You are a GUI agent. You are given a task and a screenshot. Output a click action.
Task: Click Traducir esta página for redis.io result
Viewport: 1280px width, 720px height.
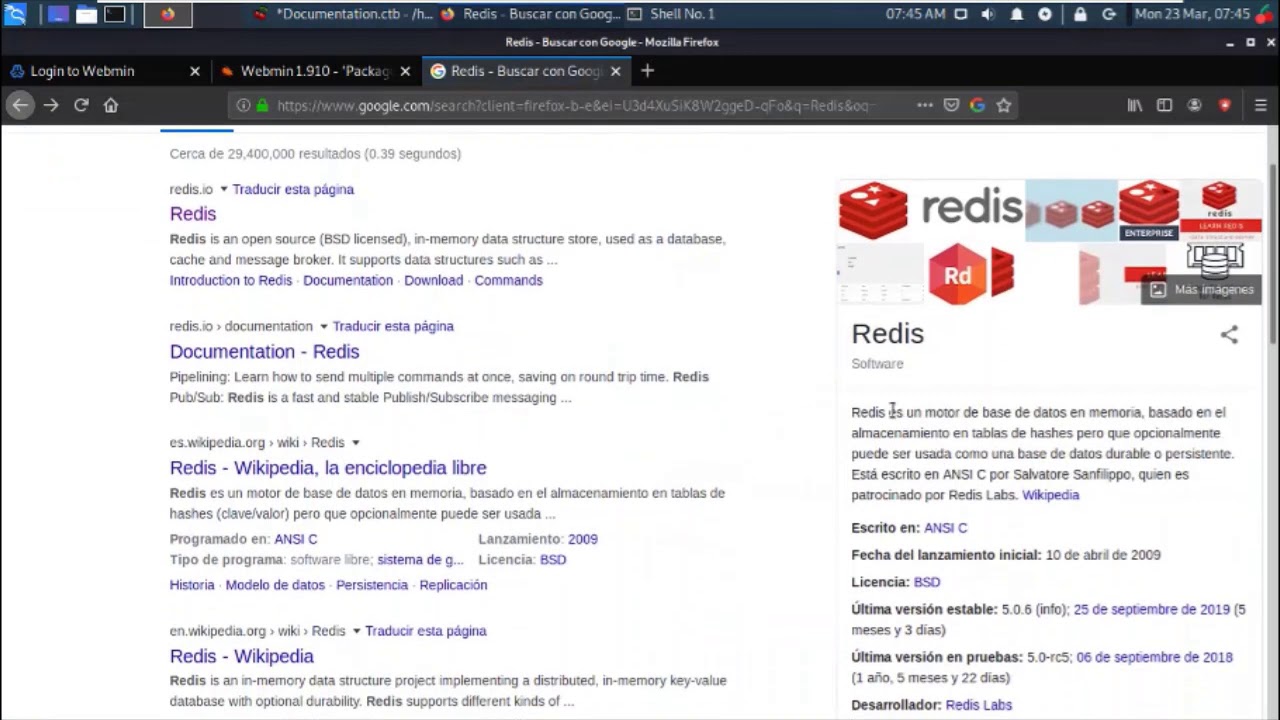click(x=293, y=189)
